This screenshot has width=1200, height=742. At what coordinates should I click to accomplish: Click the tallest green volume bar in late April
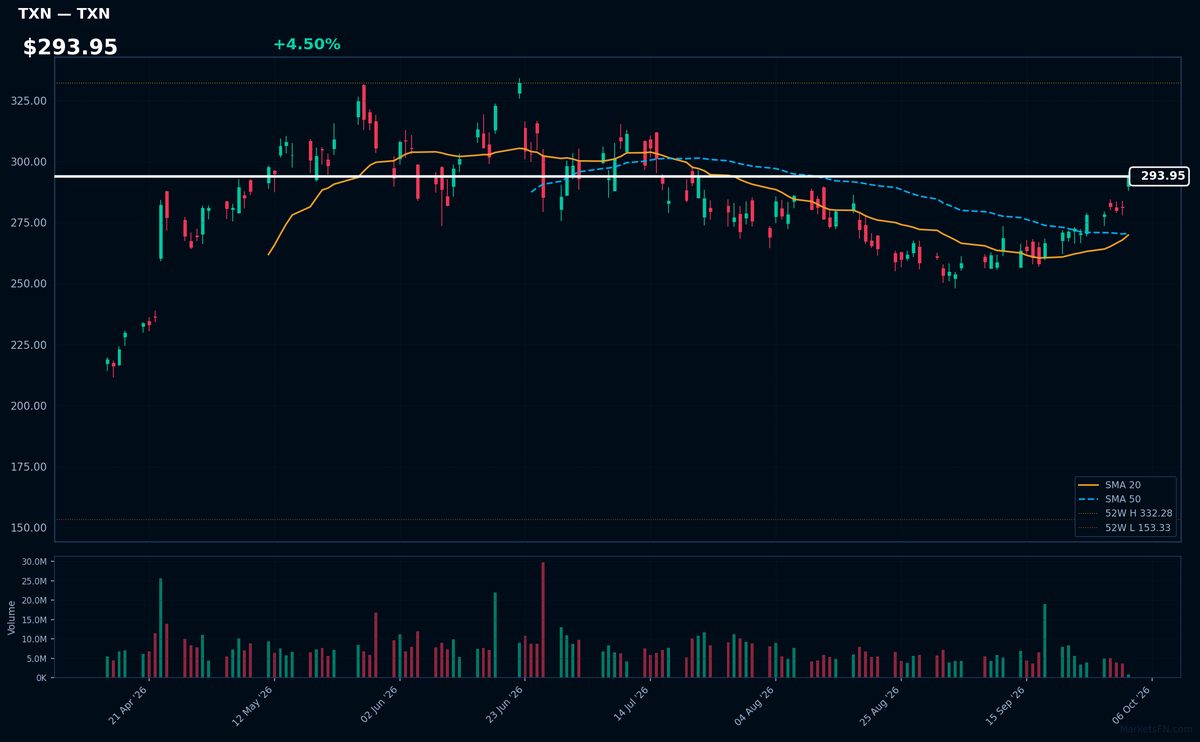pyautogui.click(x=160, y=628)
